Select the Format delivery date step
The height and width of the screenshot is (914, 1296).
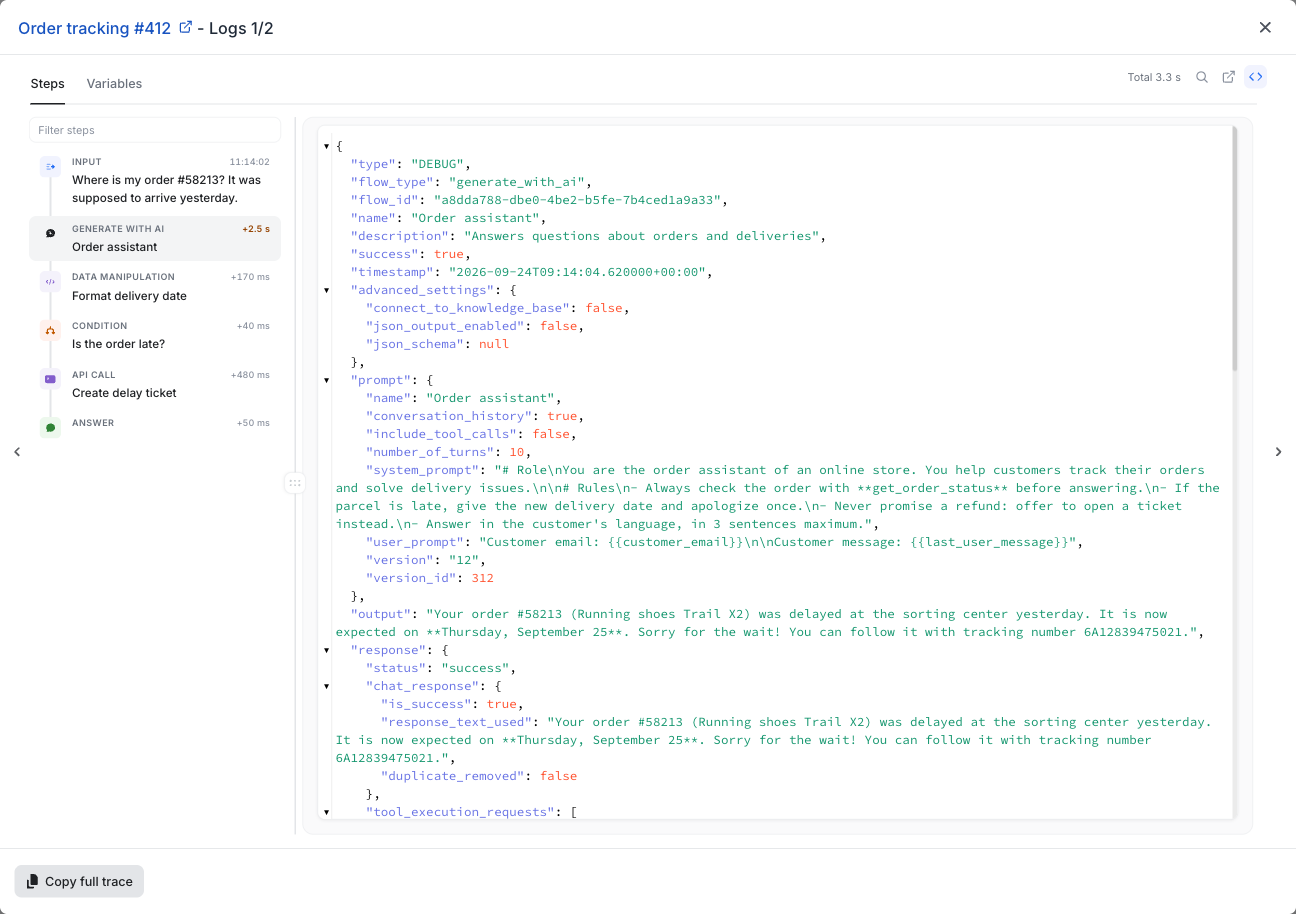coord(155,287)
